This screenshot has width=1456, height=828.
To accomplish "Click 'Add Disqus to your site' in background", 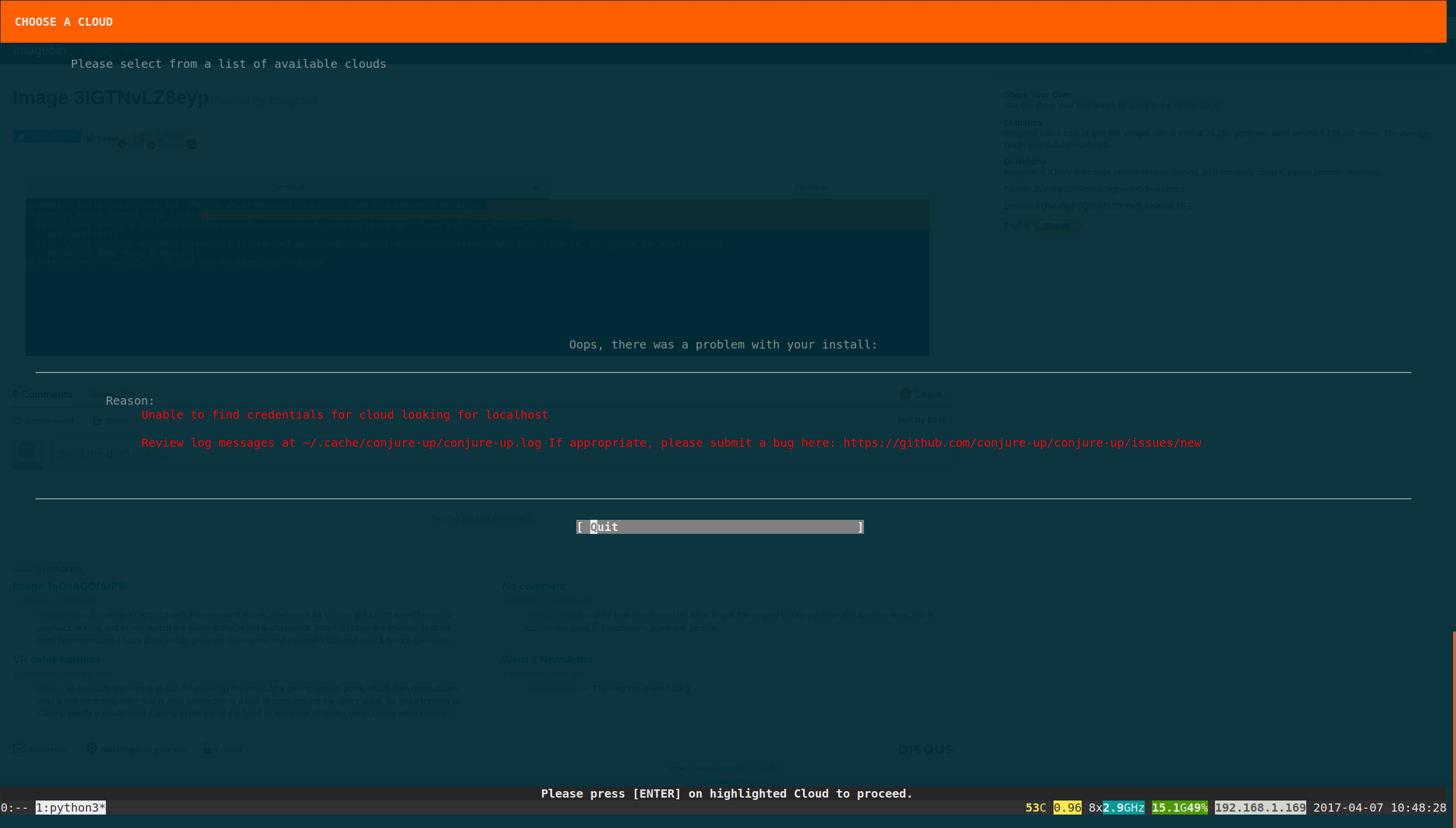I will pyautogui.click(x=136, y=749).
